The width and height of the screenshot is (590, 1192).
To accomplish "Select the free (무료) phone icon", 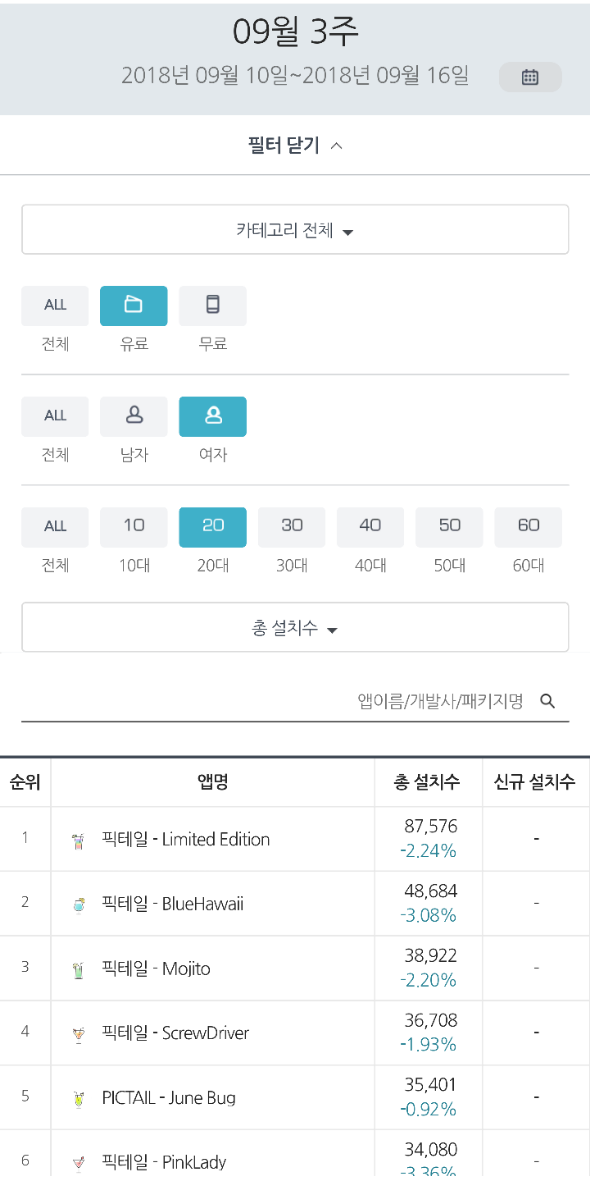I will click(x=213, y=306).
